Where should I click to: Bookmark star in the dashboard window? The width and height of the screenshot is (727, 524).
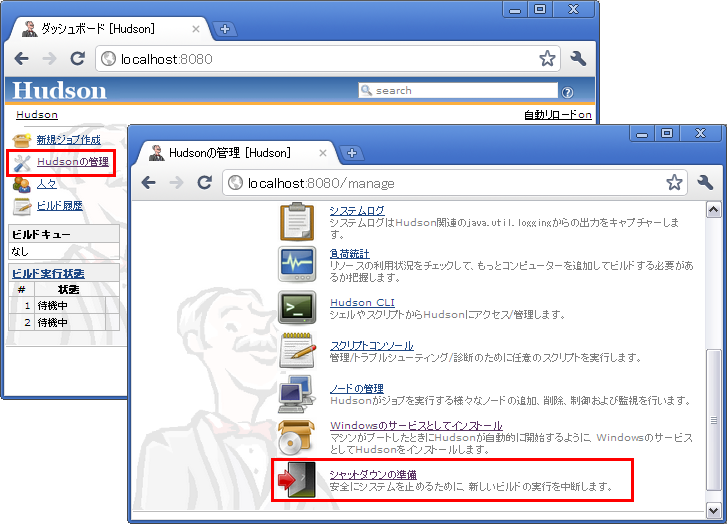click(x=547, y=58)
